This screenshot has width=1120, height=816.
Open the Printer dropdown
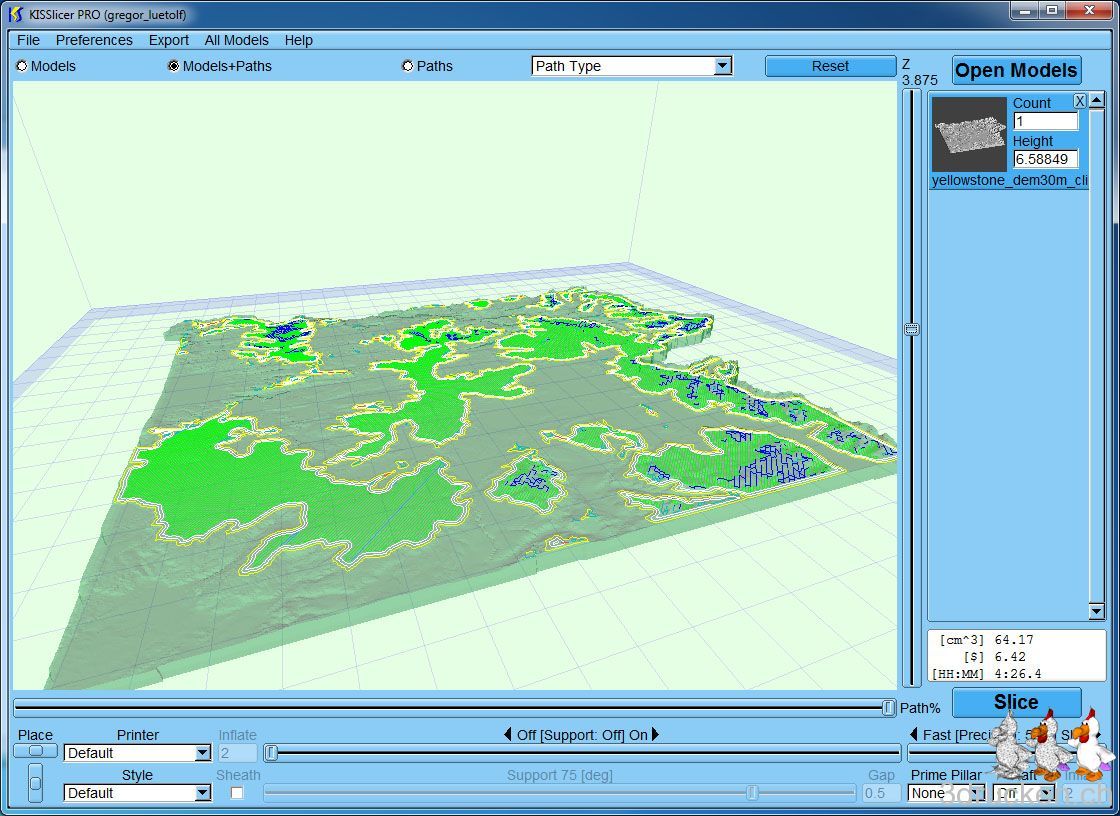pos(137,752)
